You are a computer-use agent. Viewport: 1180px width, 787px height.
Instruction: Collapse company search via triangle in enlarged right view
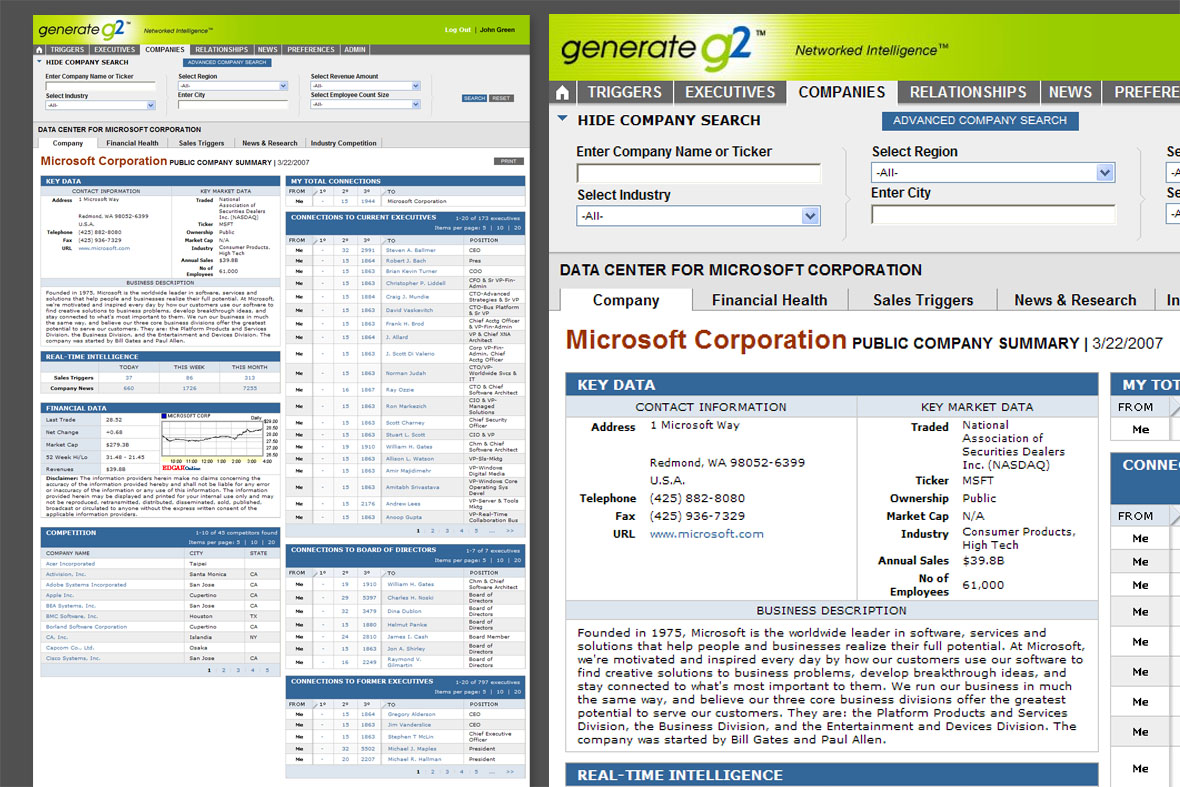pyautogui.click(x=562, y=119)
